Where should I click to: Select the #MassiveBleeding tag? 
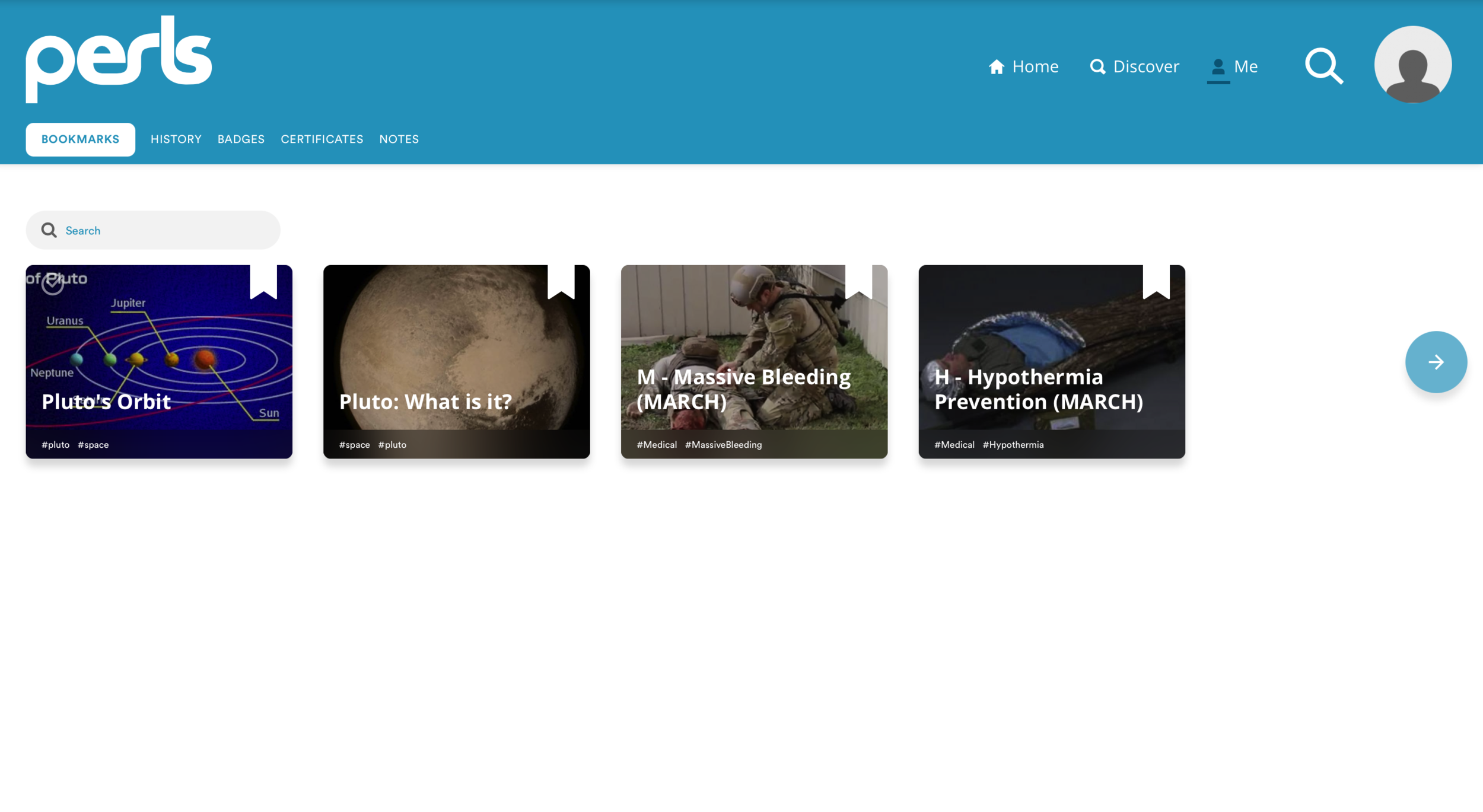pos(724,445)
